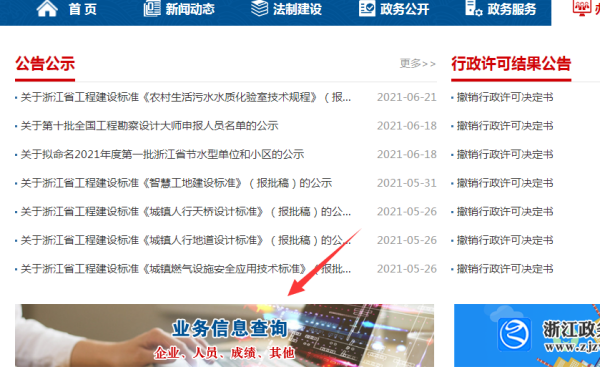The image size is (600, 387).
Task: Click the home house icon
Action: tap(47, 8)
